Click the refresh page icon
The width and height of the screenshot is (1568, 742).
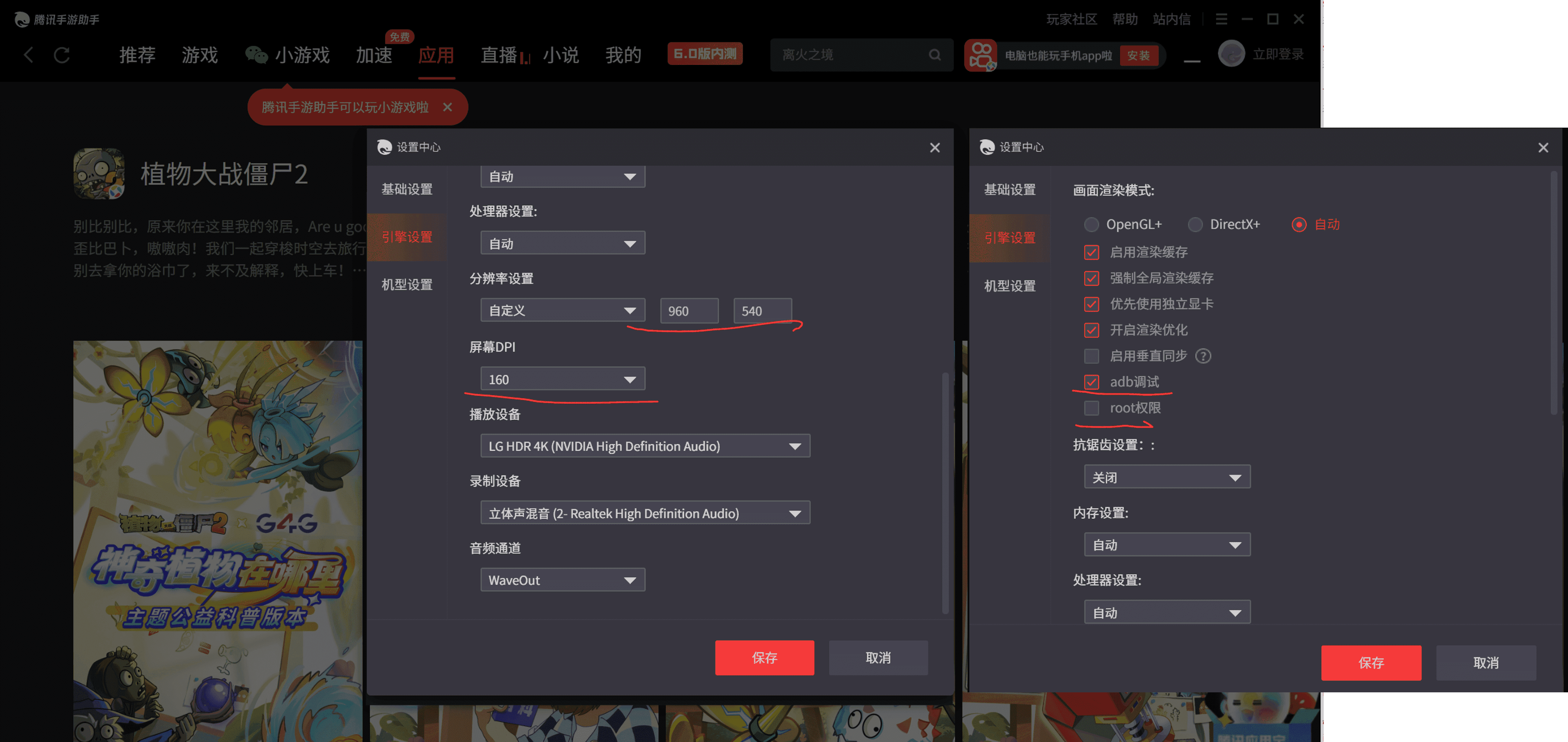[61, 55]
